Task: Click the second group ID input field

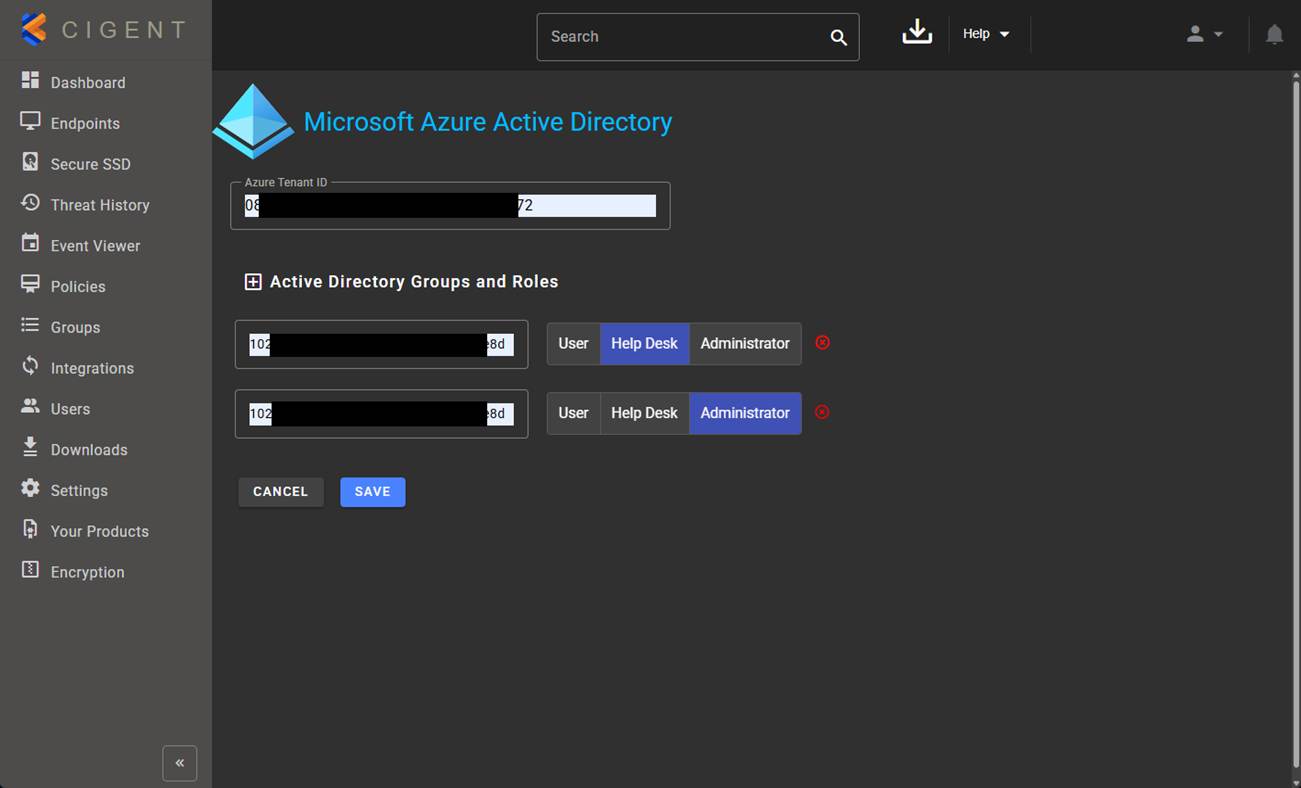Action: coord(381,414)
